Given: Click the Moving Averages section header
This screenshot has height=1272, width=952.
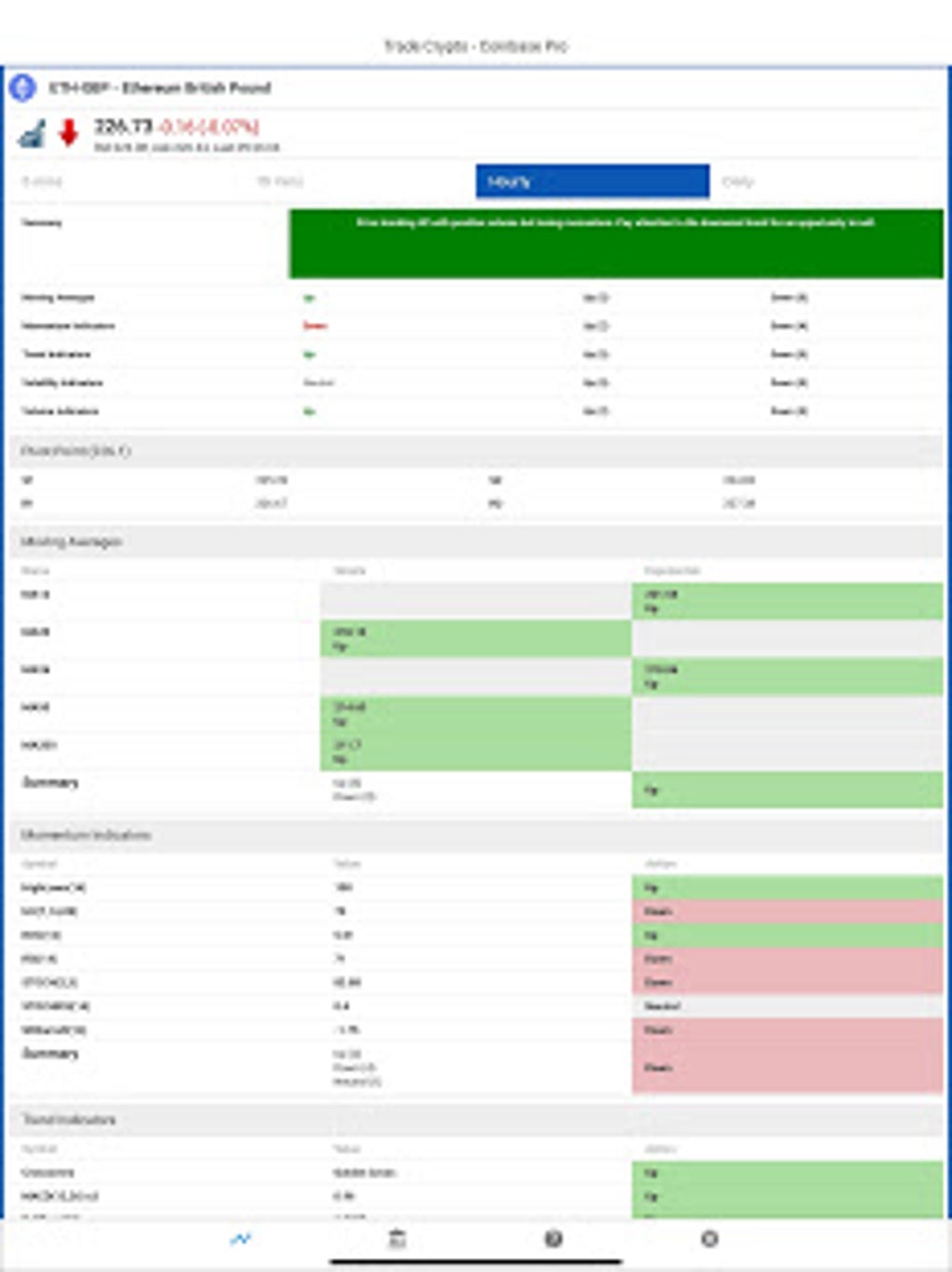Looking at the screenshot, I should point(476,541).
